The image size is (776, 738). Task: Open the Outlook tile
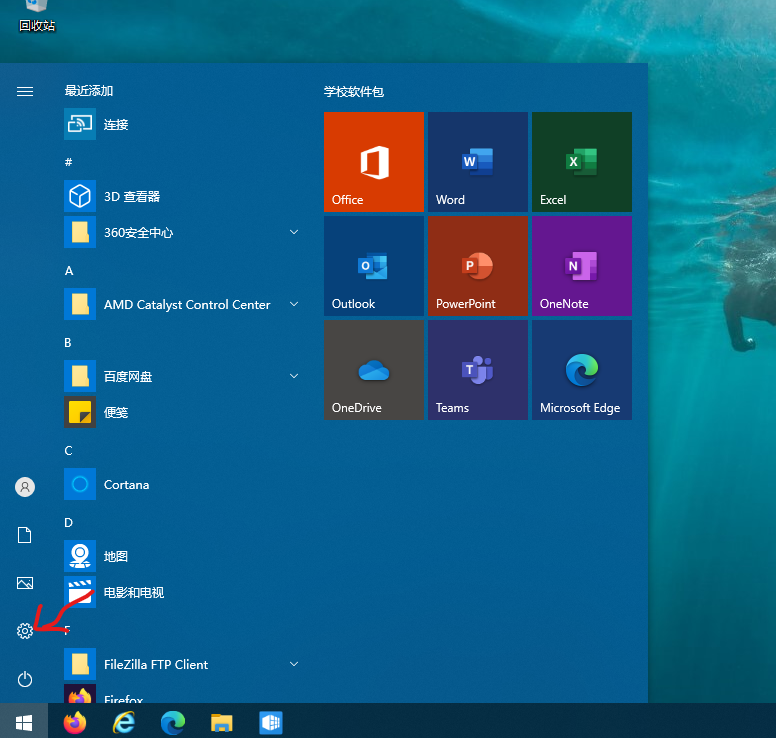(x=374, y=266)
